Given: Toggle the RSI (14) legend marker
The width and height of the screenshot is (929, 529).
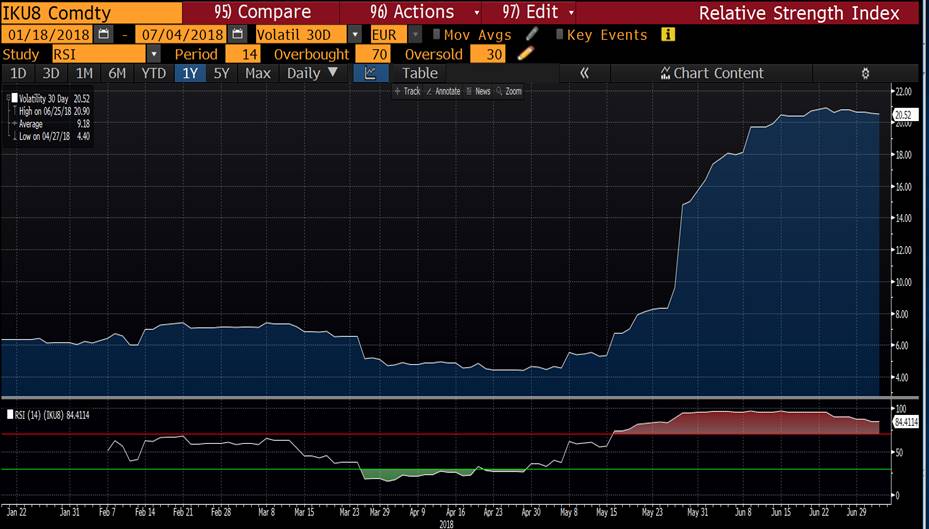Looking at the screenshot, I should point(9,415).
